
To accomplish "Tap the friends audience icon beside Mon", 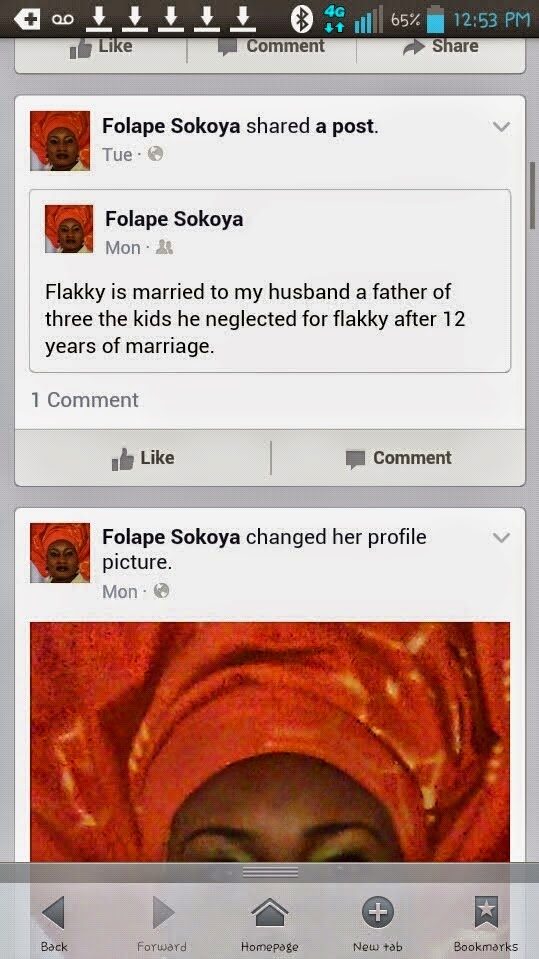I will (x=165, y=247).
